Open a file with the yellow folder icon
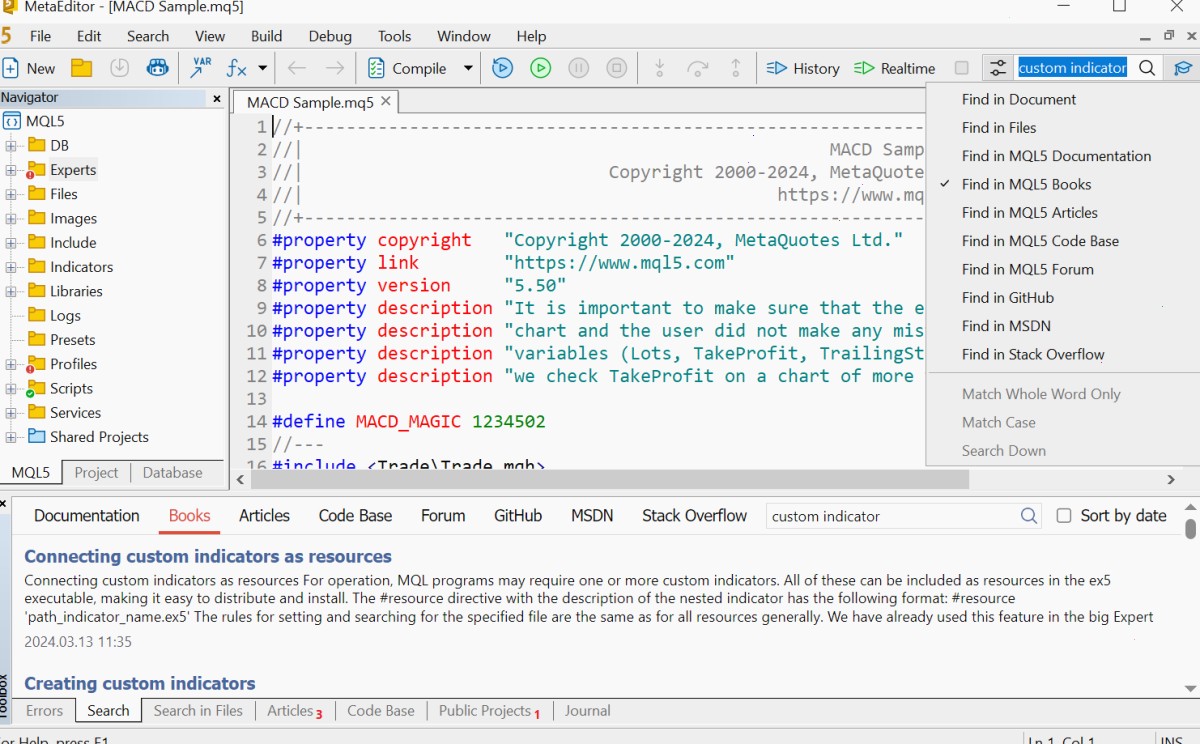1200x744 pixels. (x=82, y=68)
